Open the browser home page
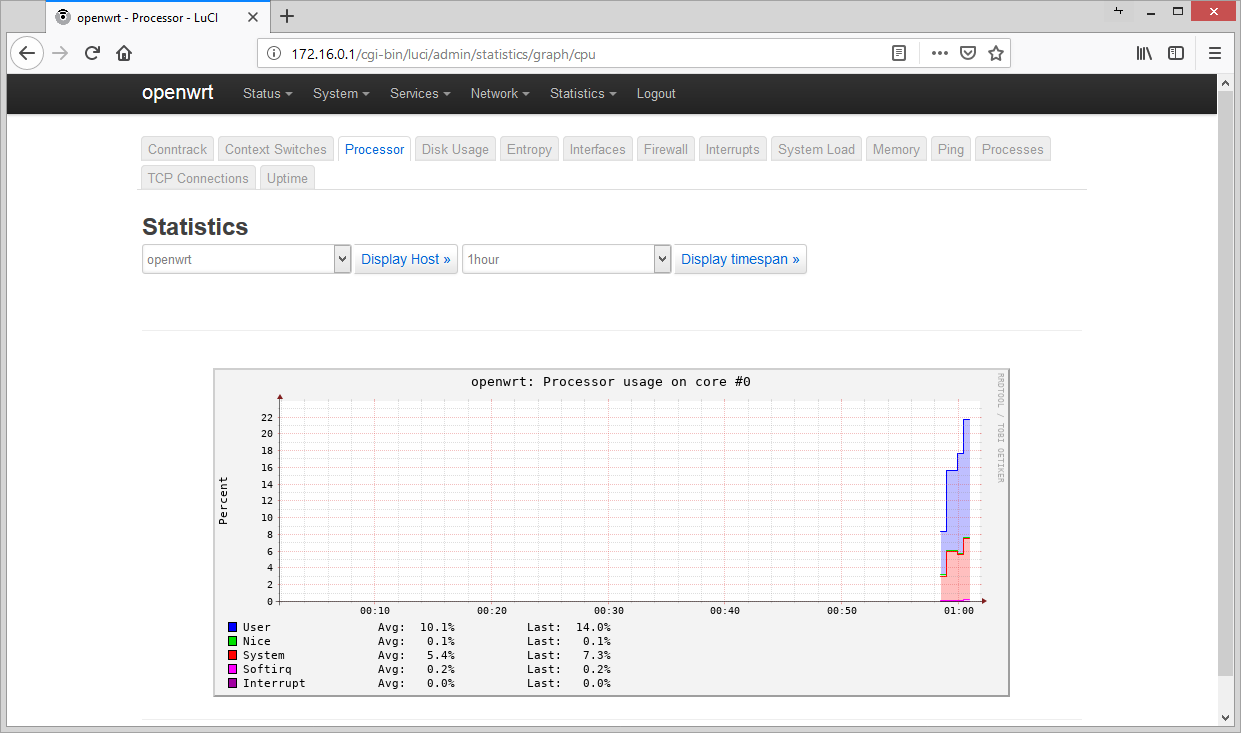The width and height of the screenshot is (1241, 733). [x=124, y=53]
